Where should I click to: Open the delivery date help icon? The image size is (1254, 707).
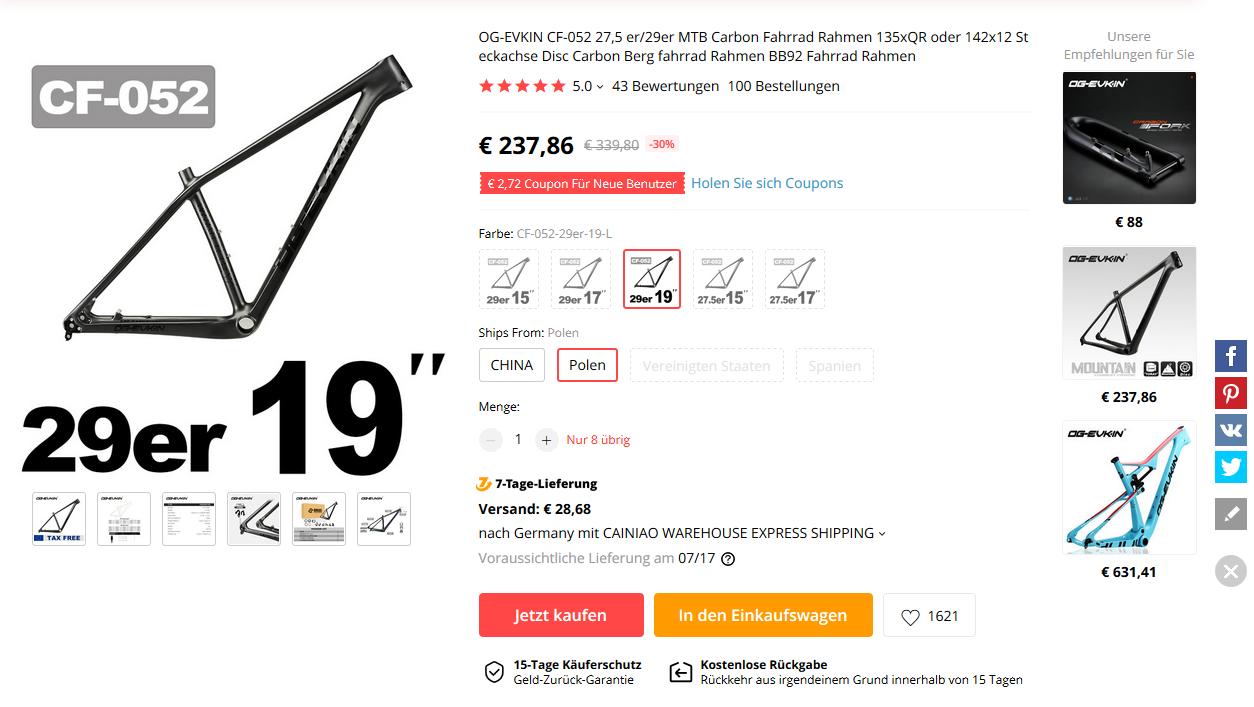(728, 559)
